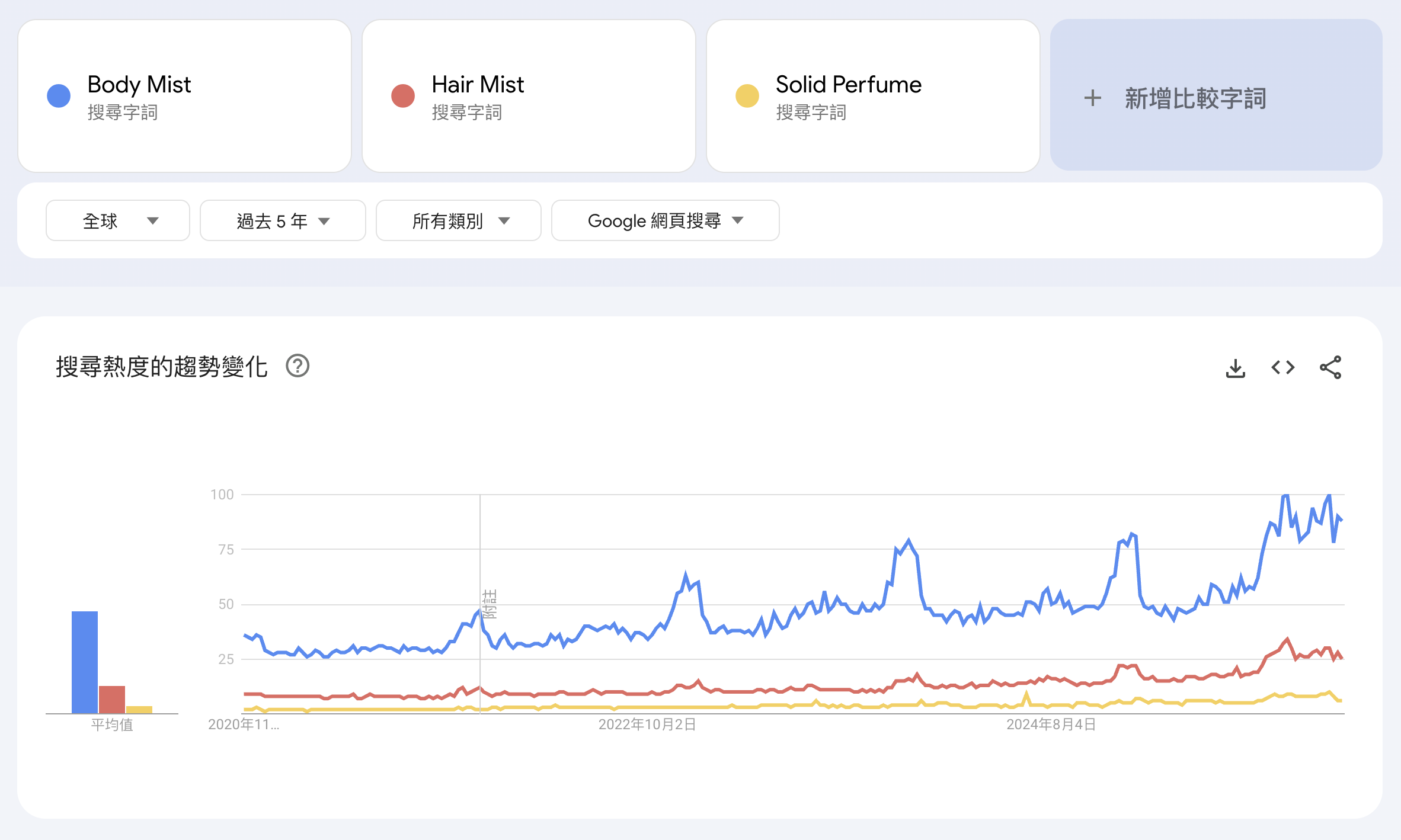Open the 全球 region dropdown
Screen dimensions: 1401x840
click(x=118, y=221)
